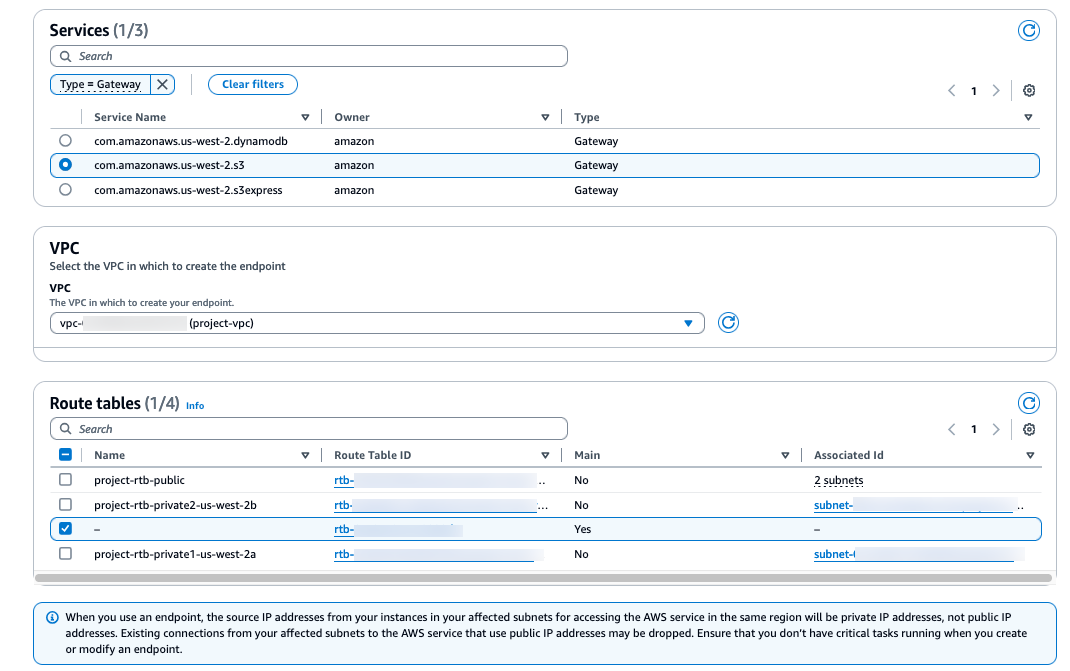The height and width of the screenshot is (671, 1070).
Task: Go to next page of Services
Action: pos(996,91)
